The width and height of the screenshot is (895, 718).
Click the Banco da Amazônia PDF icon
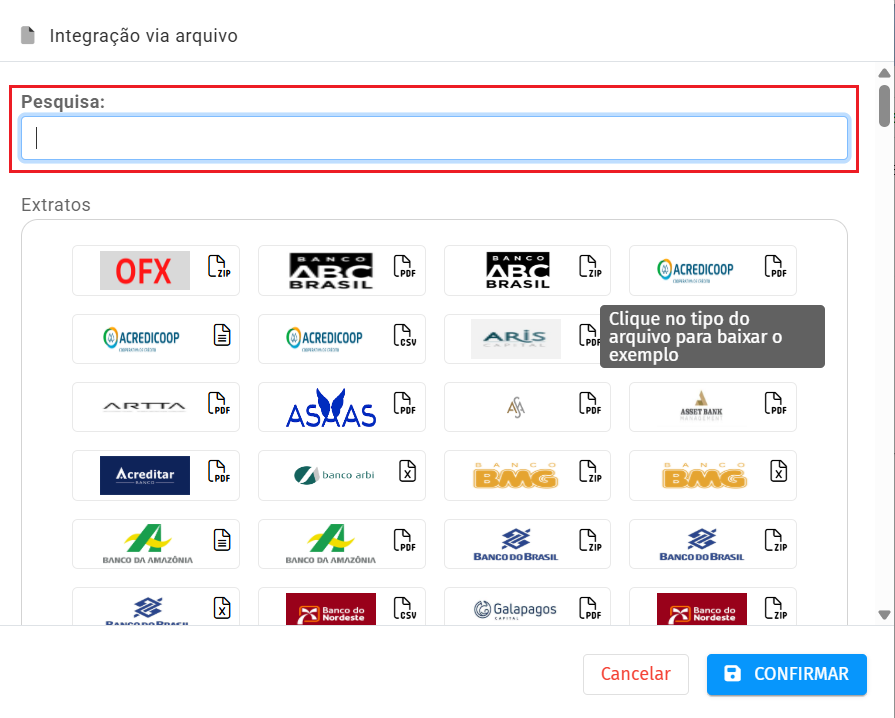coord(404,543)
